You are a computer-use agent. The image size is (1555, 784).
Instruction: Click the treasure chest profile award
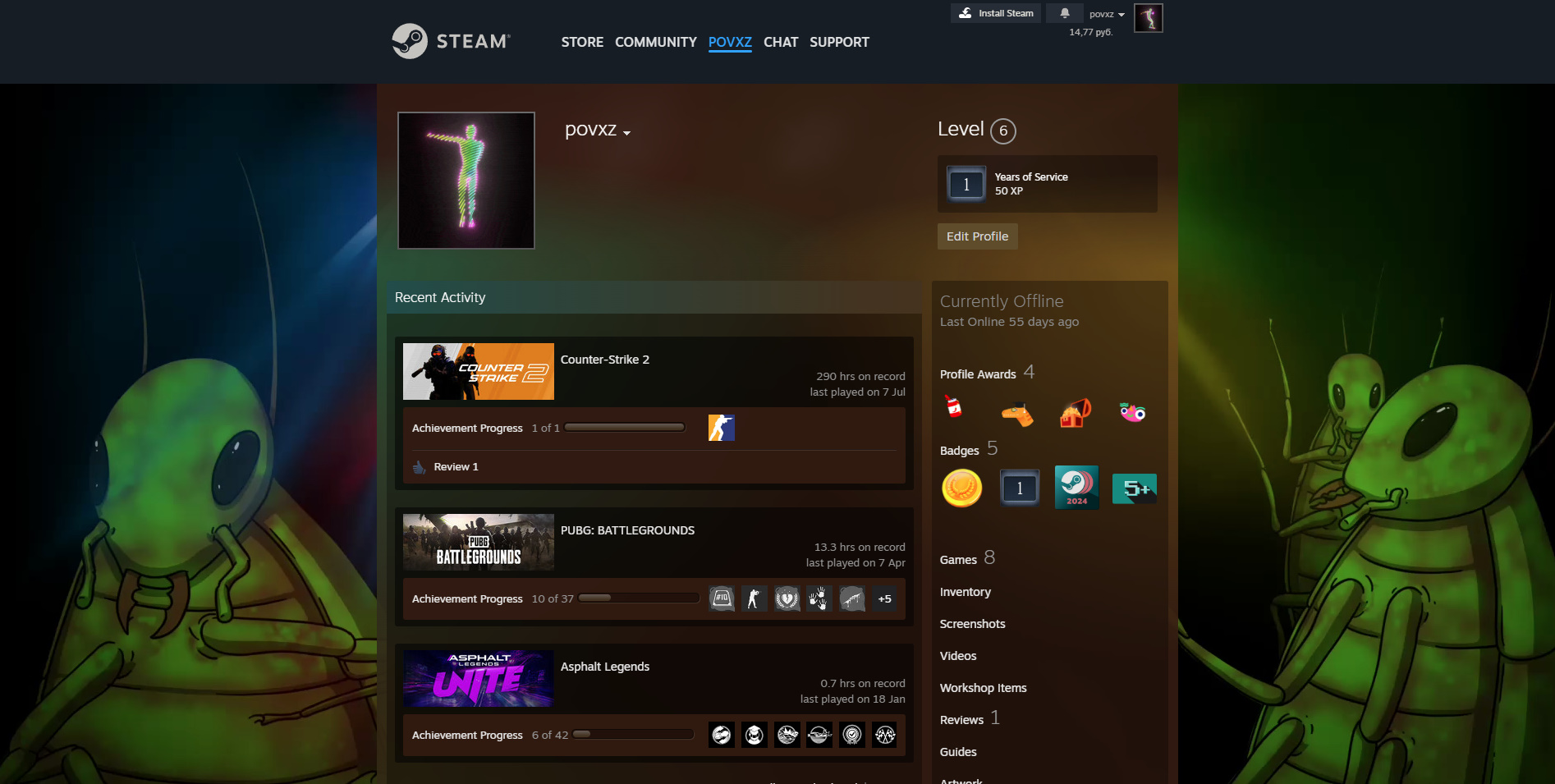click(x=1076, y=413)
